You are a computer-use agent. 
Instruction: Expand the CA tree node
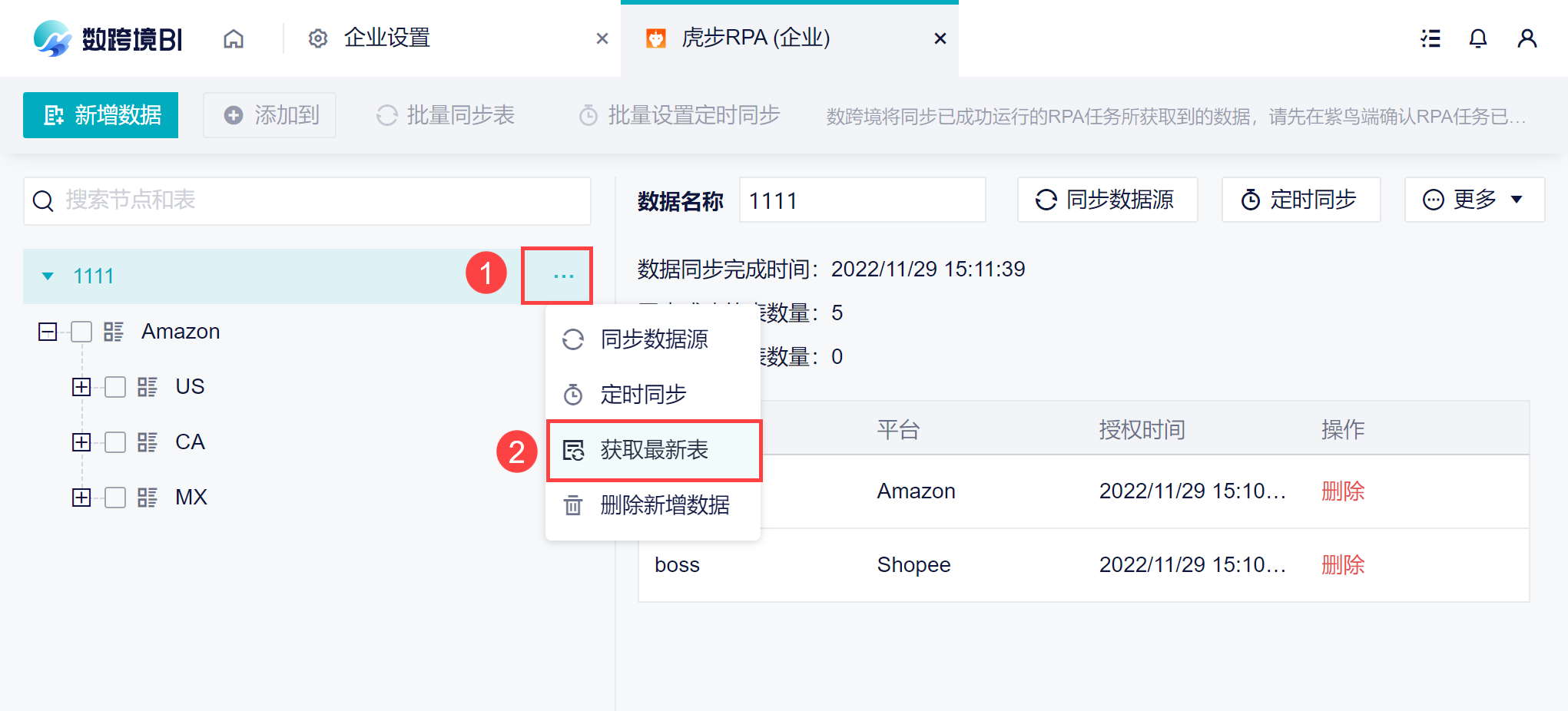81,442
